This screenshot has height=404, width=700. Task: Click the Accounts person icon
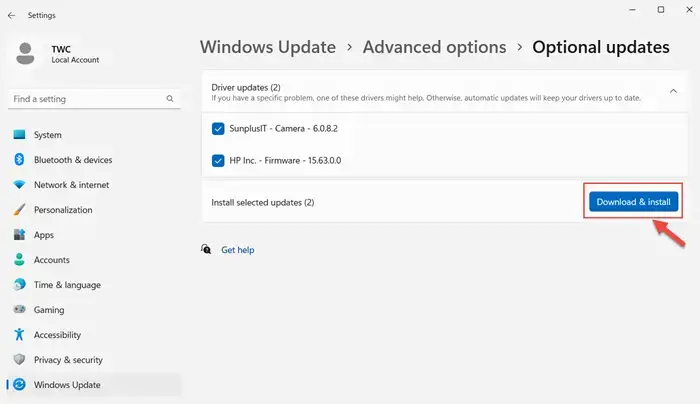(x=19, y=259)
